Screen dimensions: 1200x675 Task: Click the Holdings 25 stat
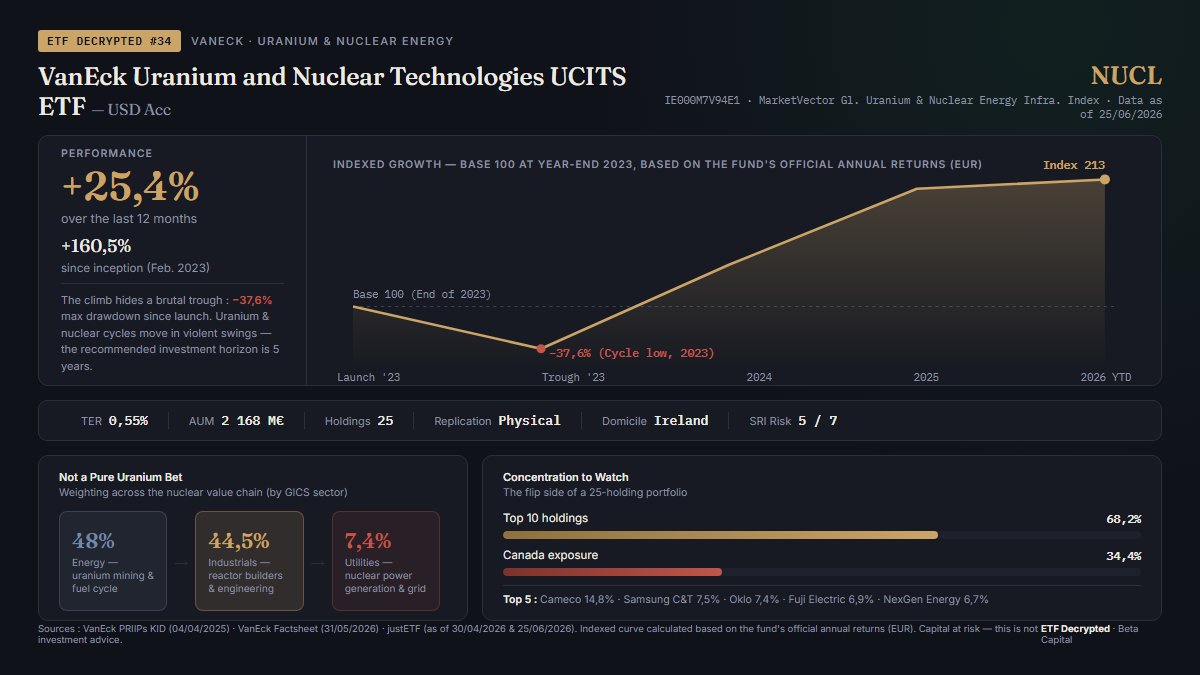[x=359, y=421]
